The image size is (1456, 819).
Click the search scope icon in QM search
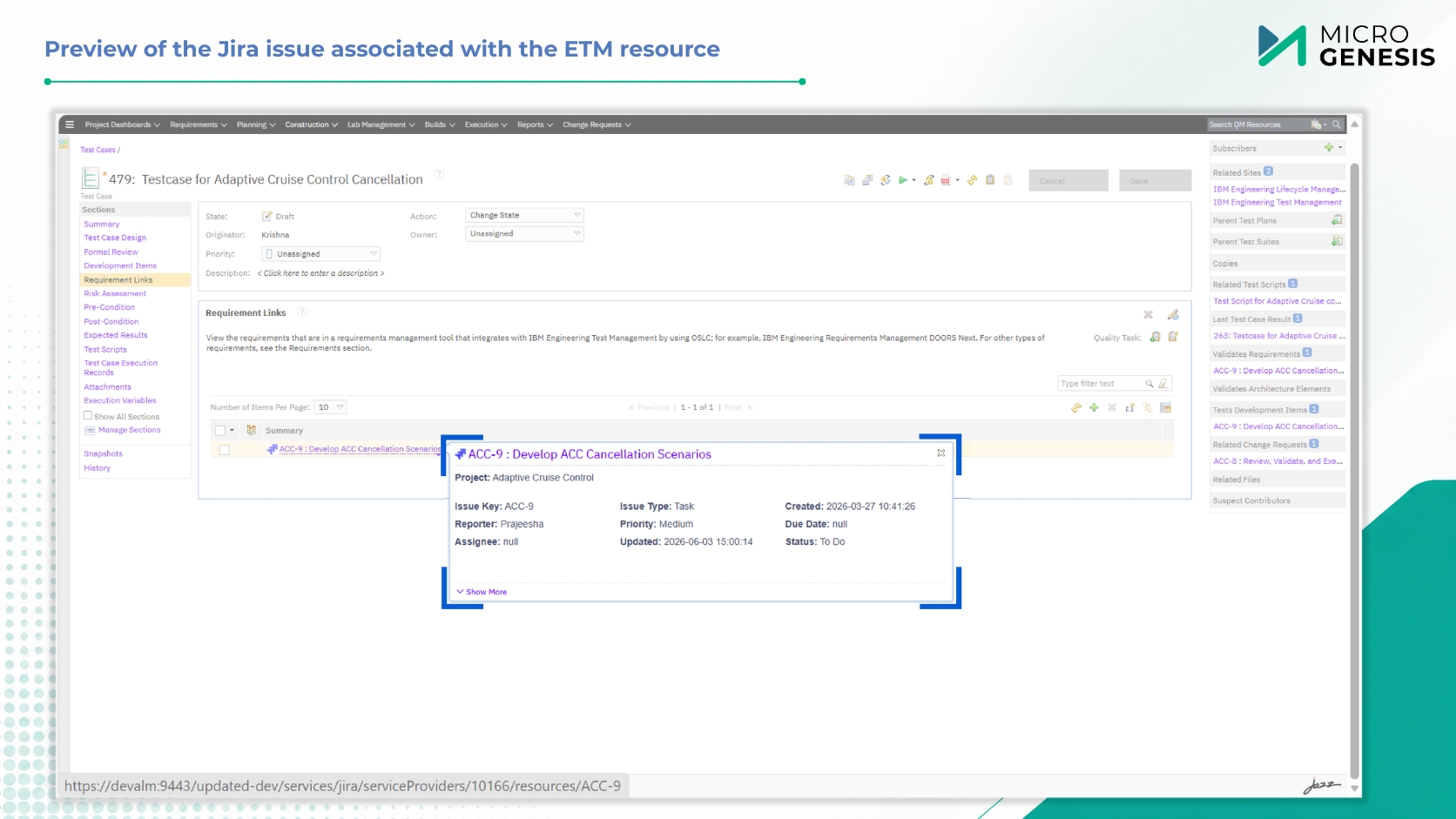click(1316, 124)
